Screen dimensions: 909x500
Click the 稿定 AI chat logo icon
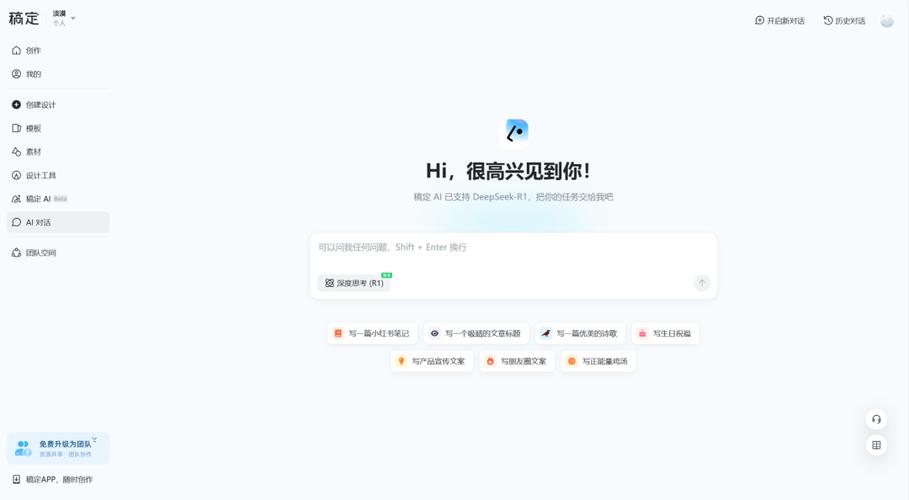(516, 132)
